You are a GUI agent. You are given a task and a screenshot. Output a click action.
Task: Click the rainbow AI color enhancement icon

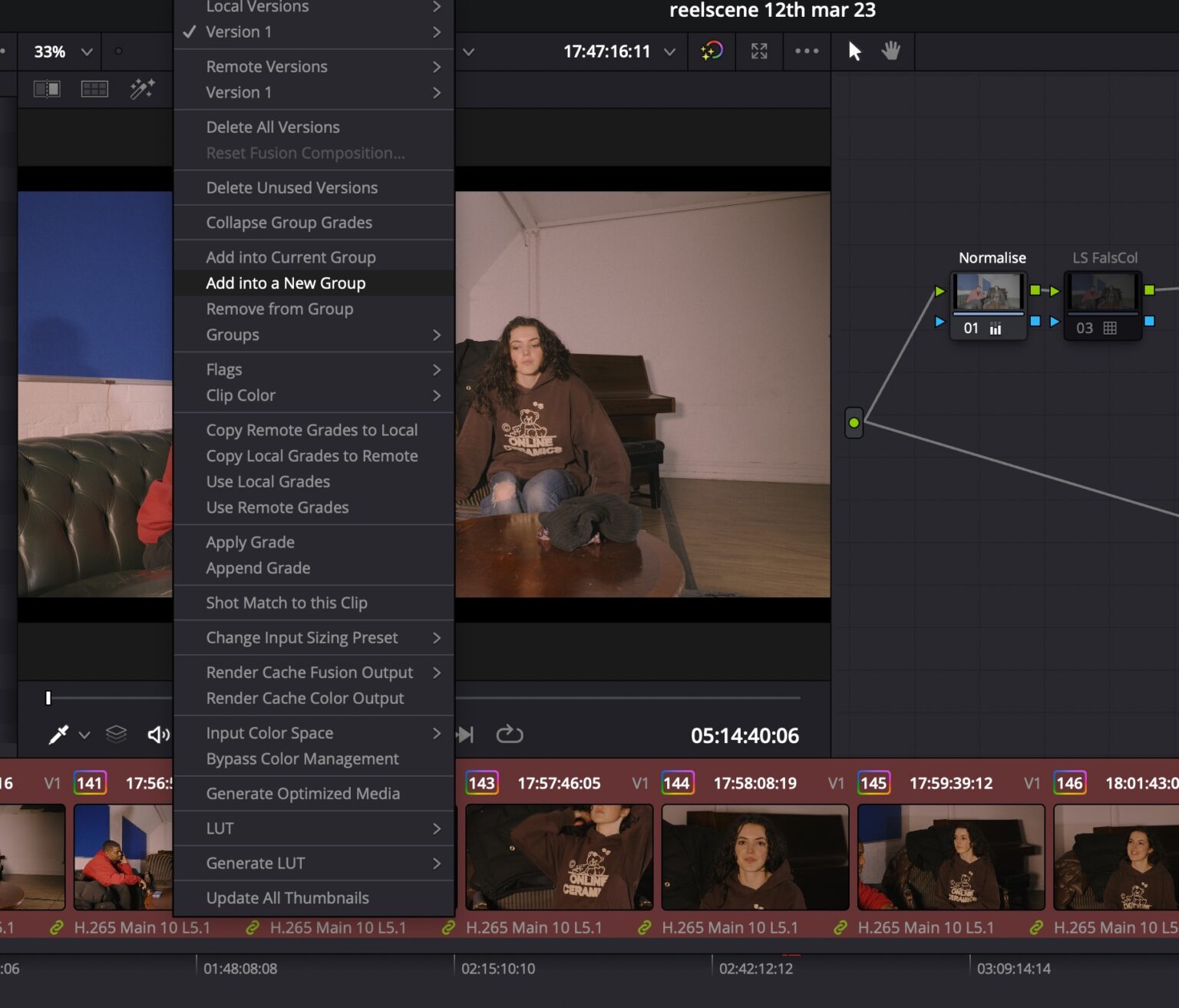pos(712,51)
